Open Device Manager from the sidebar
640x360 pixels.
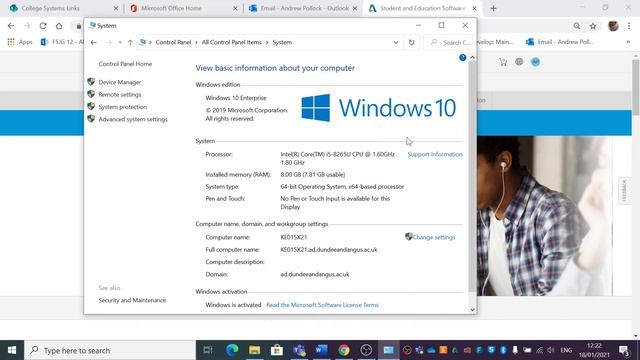pos(120,82)
